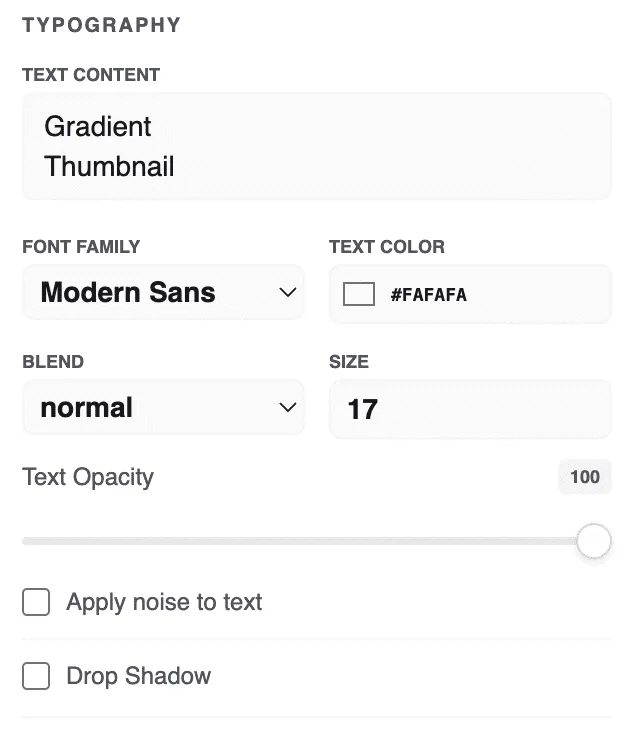The width and height of the screenshot is (630, 734).
Task: Click the "Apply noise to text" label
Action: [x=164, y=602]
